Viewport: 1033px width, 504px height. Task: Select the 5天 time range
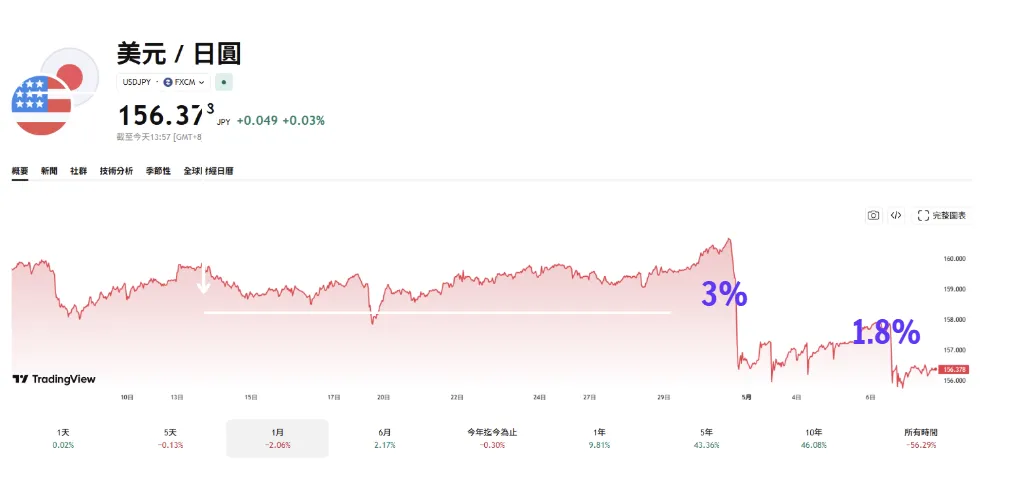tap(170, 438)
